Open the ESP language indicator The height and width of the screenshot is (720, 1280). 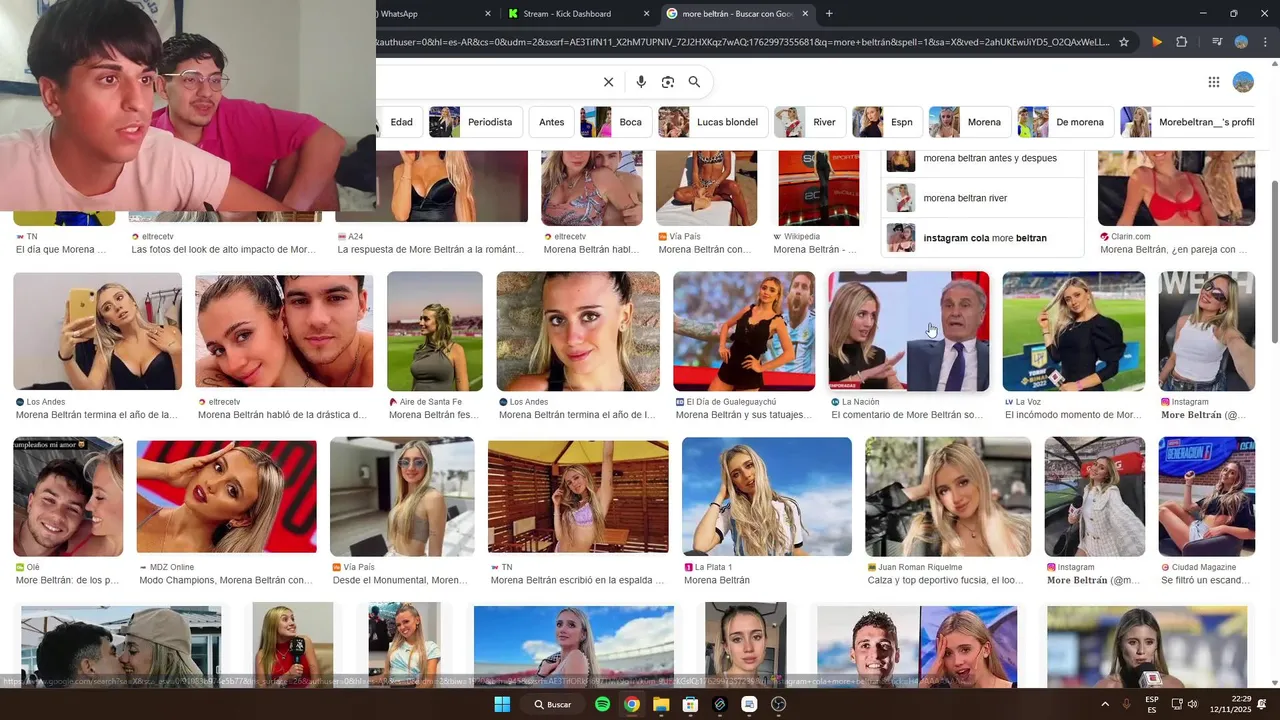(x=1152, y=704)
